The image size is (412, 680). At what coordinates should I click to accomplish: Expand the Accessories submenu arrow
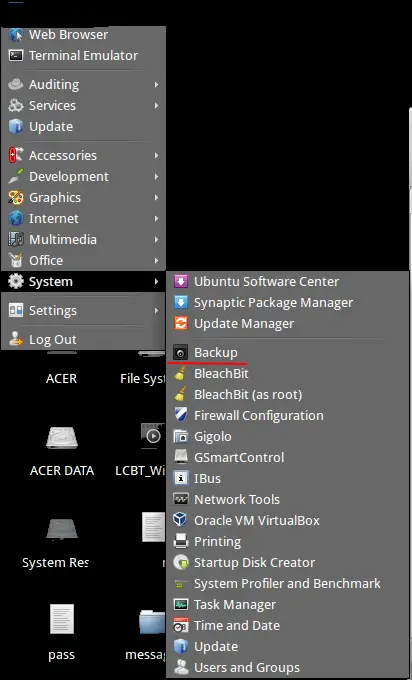[156, 155]
